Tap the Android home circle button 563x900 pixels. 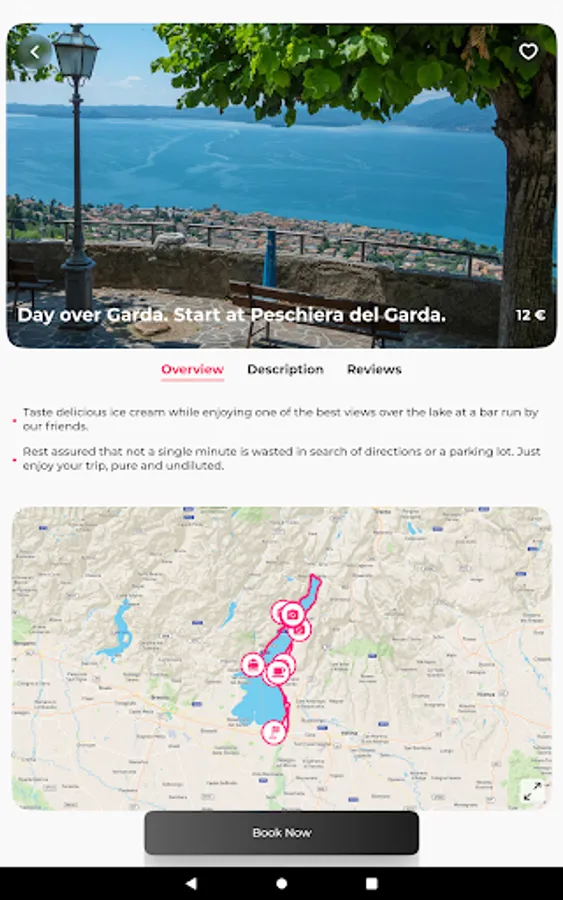pos(282,883)
